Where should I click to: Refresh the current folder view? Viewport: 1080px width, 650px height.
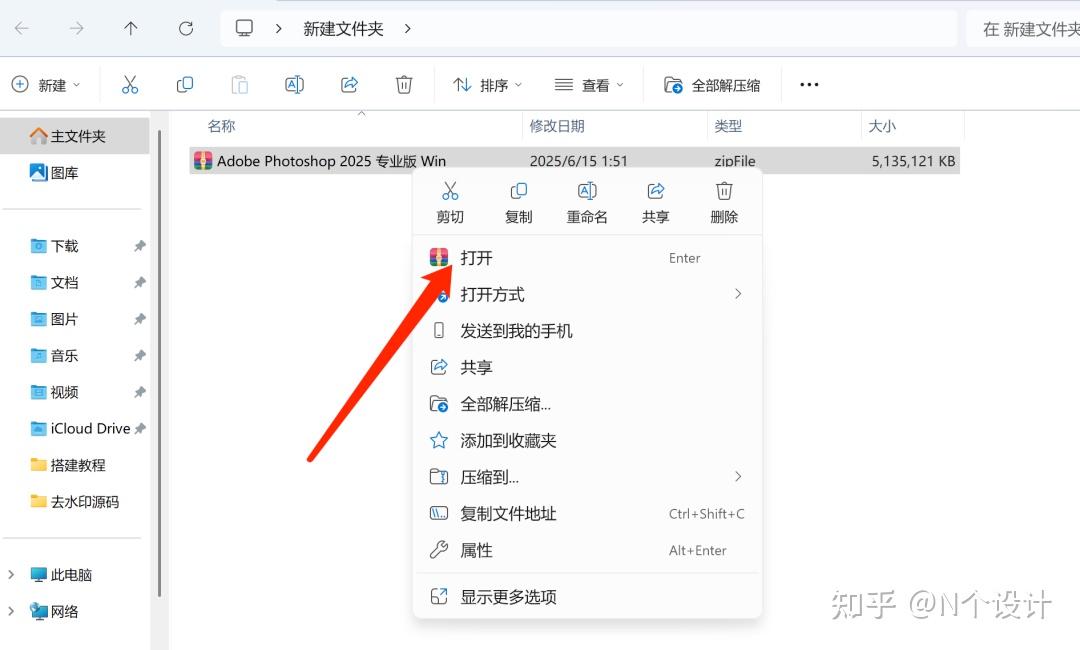point(186,28)
